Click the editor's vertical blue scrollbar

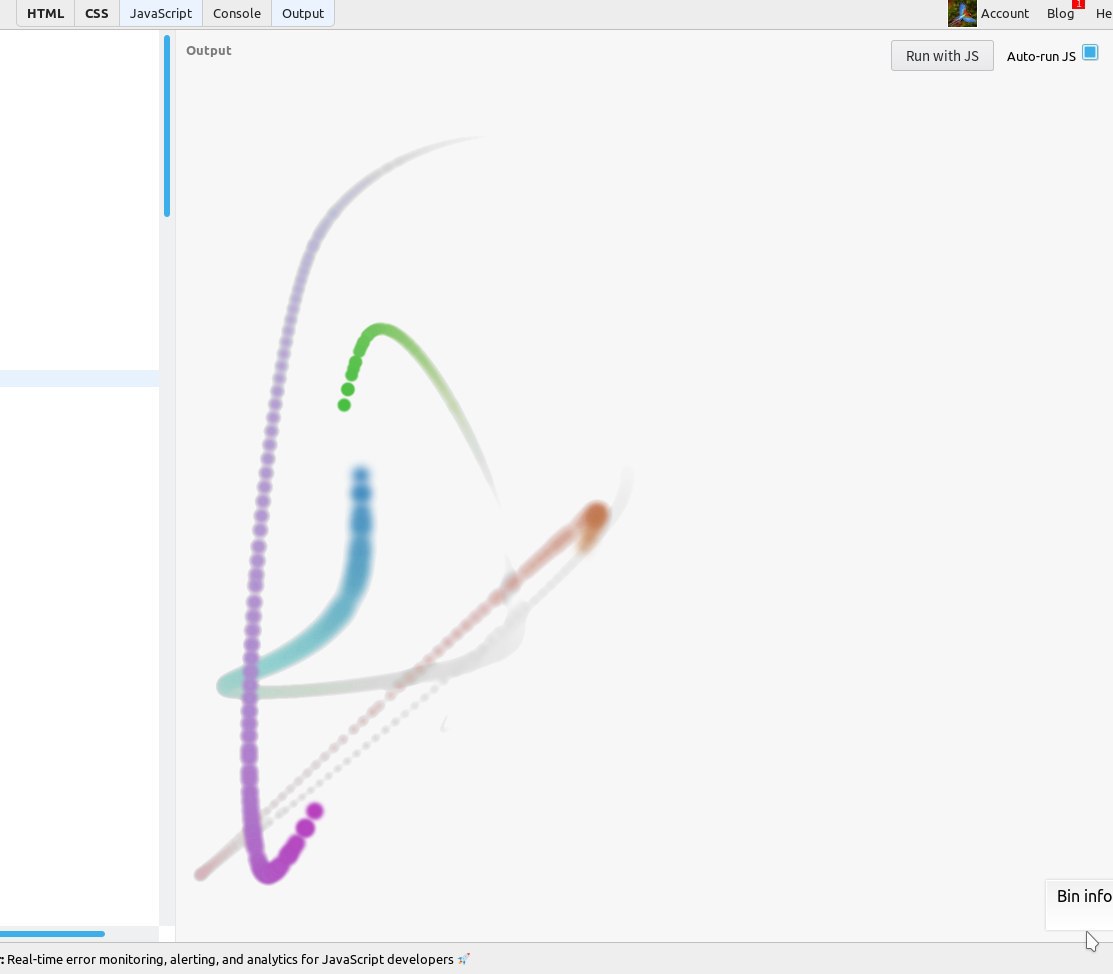pyautogui.click(x=167, y=126)
